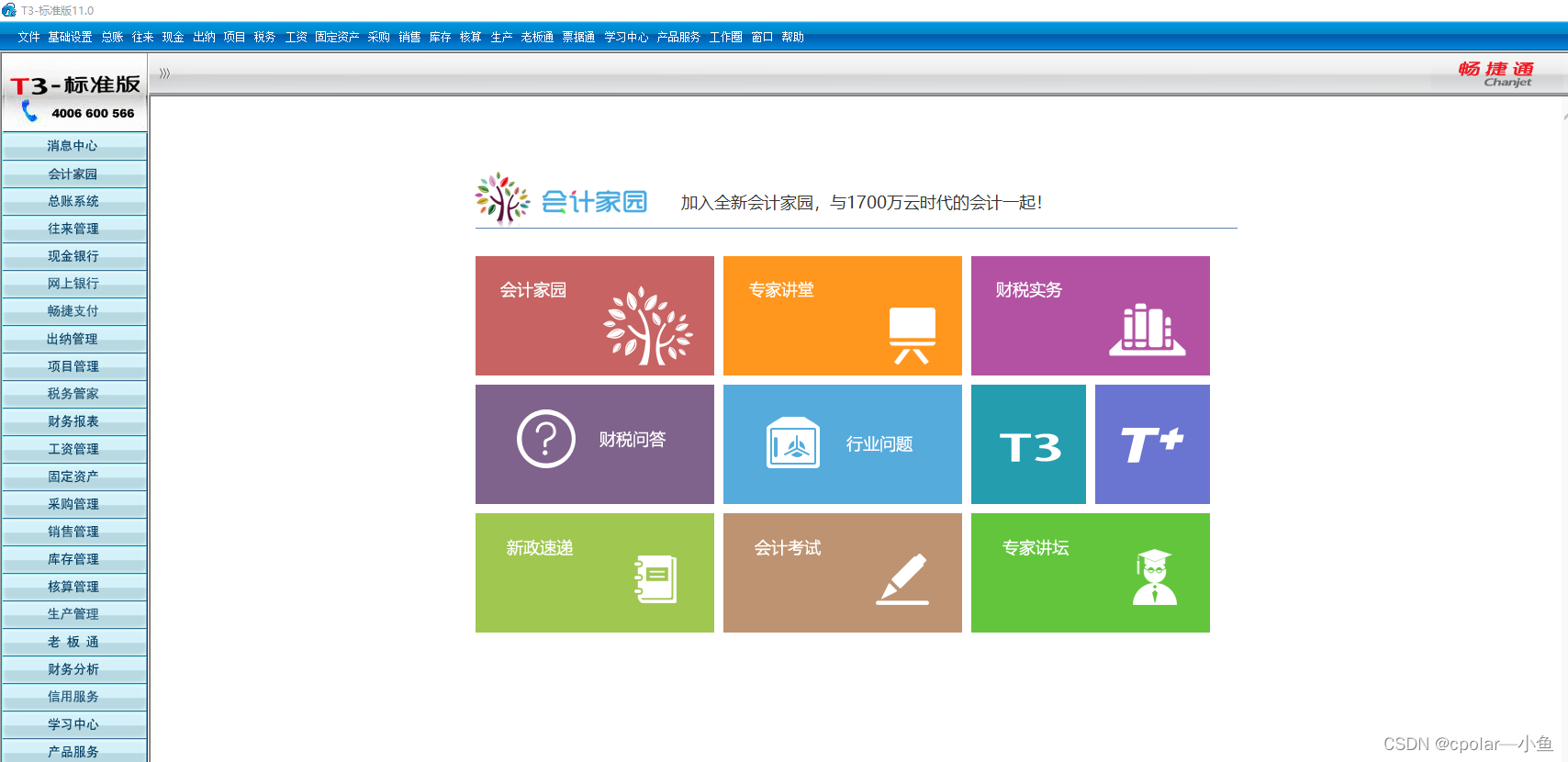The height and width of the screenshot is (762, 1568).
Task: Select 工资管理 in the sidebar
Action: [74, 449]
